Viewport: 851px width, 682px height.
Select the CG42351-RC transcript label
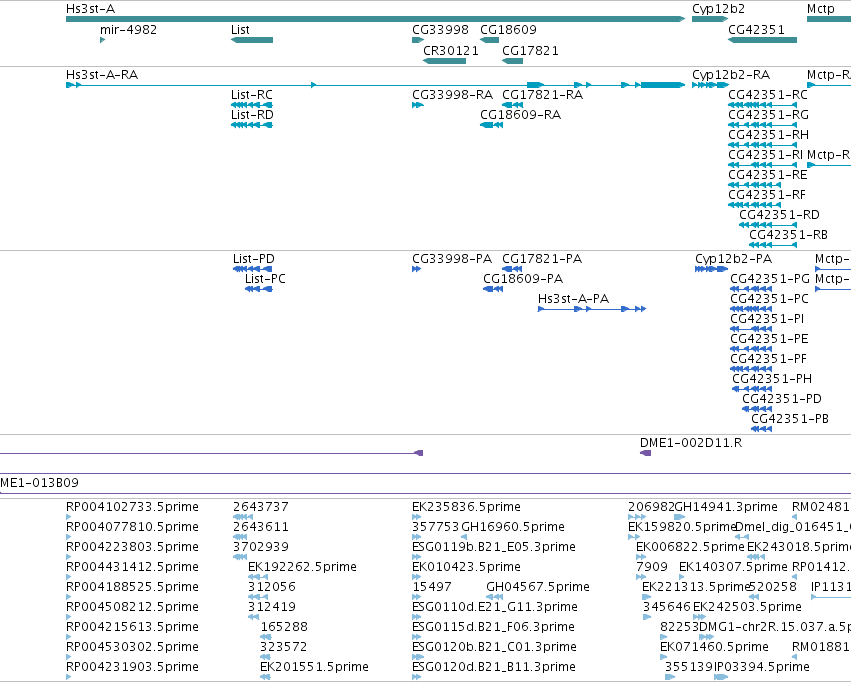coord(768,95)
